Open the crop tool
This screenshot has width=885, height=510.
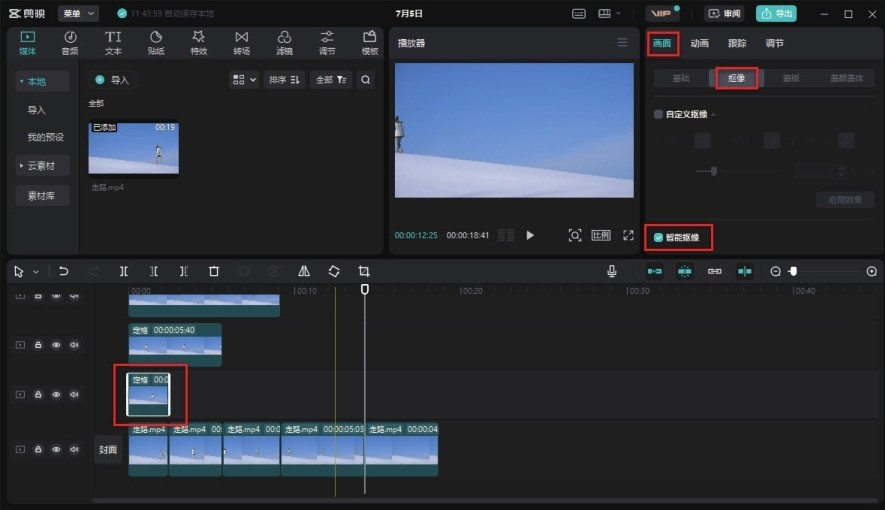pyautogui.click(x=364, y=271)
